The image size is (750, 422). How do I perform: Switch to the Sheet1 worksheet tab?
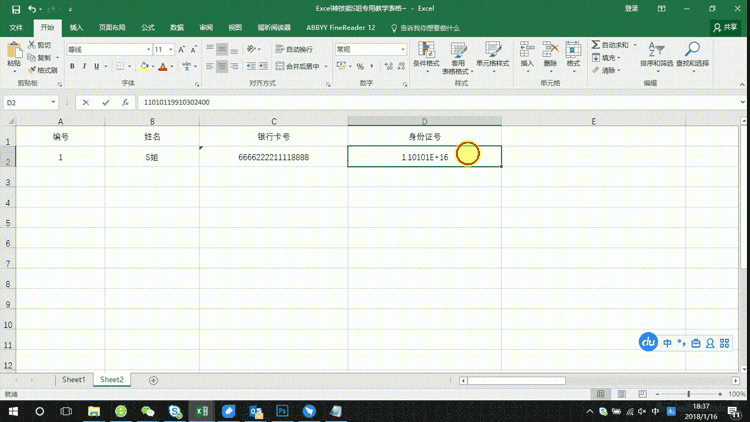tap(74, 380)
